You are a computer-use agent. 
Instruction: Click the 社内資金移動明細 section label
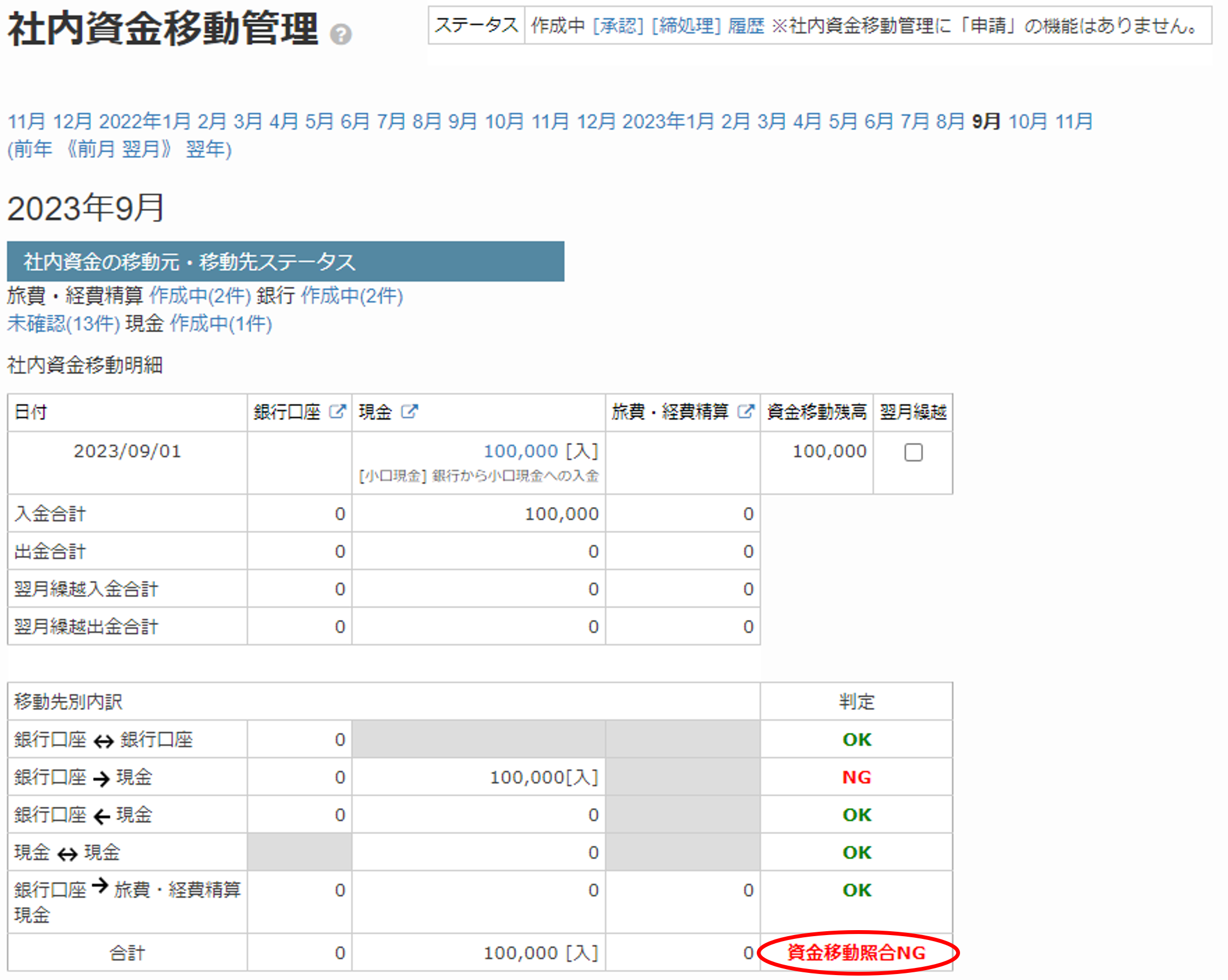tap(85, 365)
